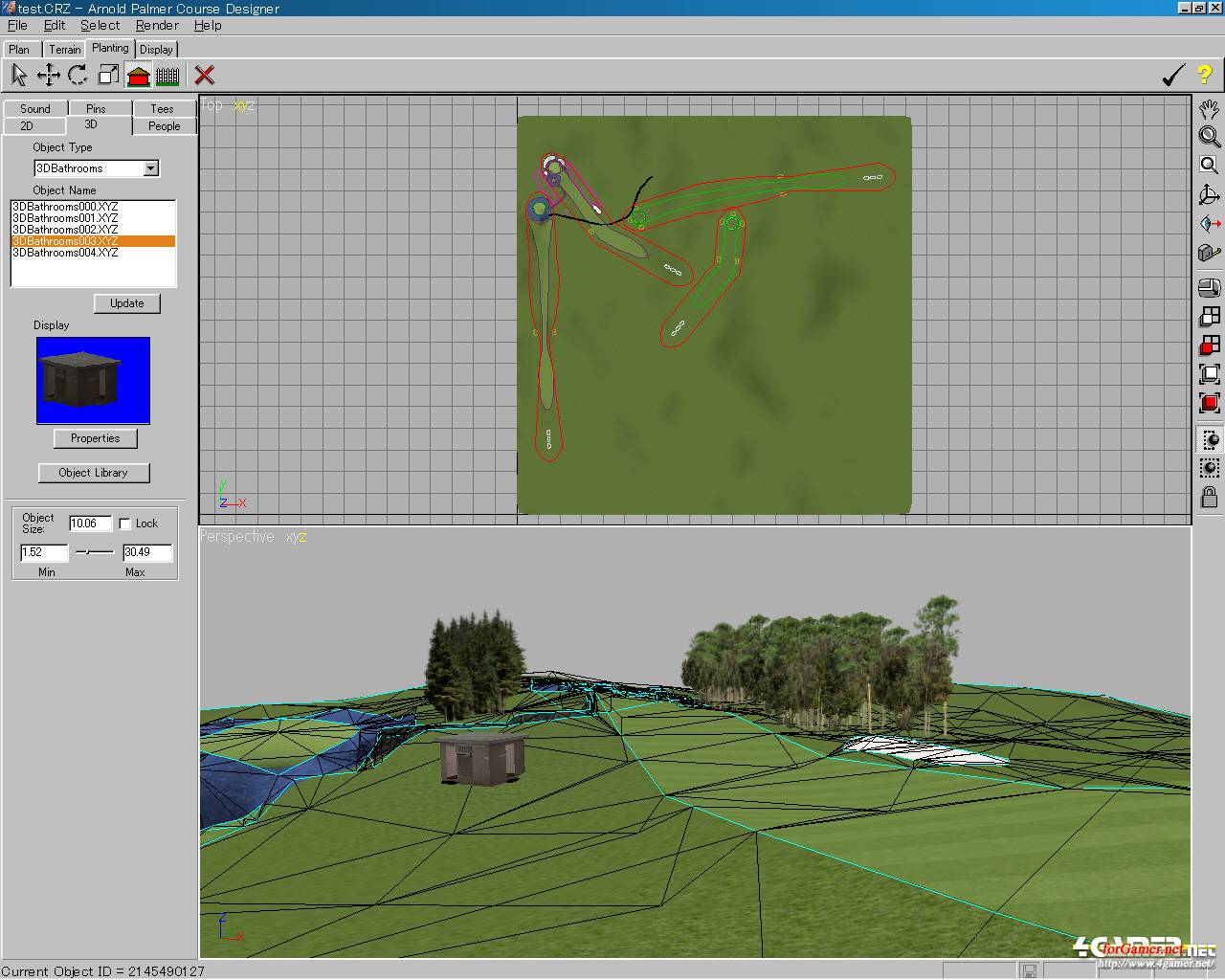
Task: Pick the rotate object tool
Action: (x=78, y=75)
